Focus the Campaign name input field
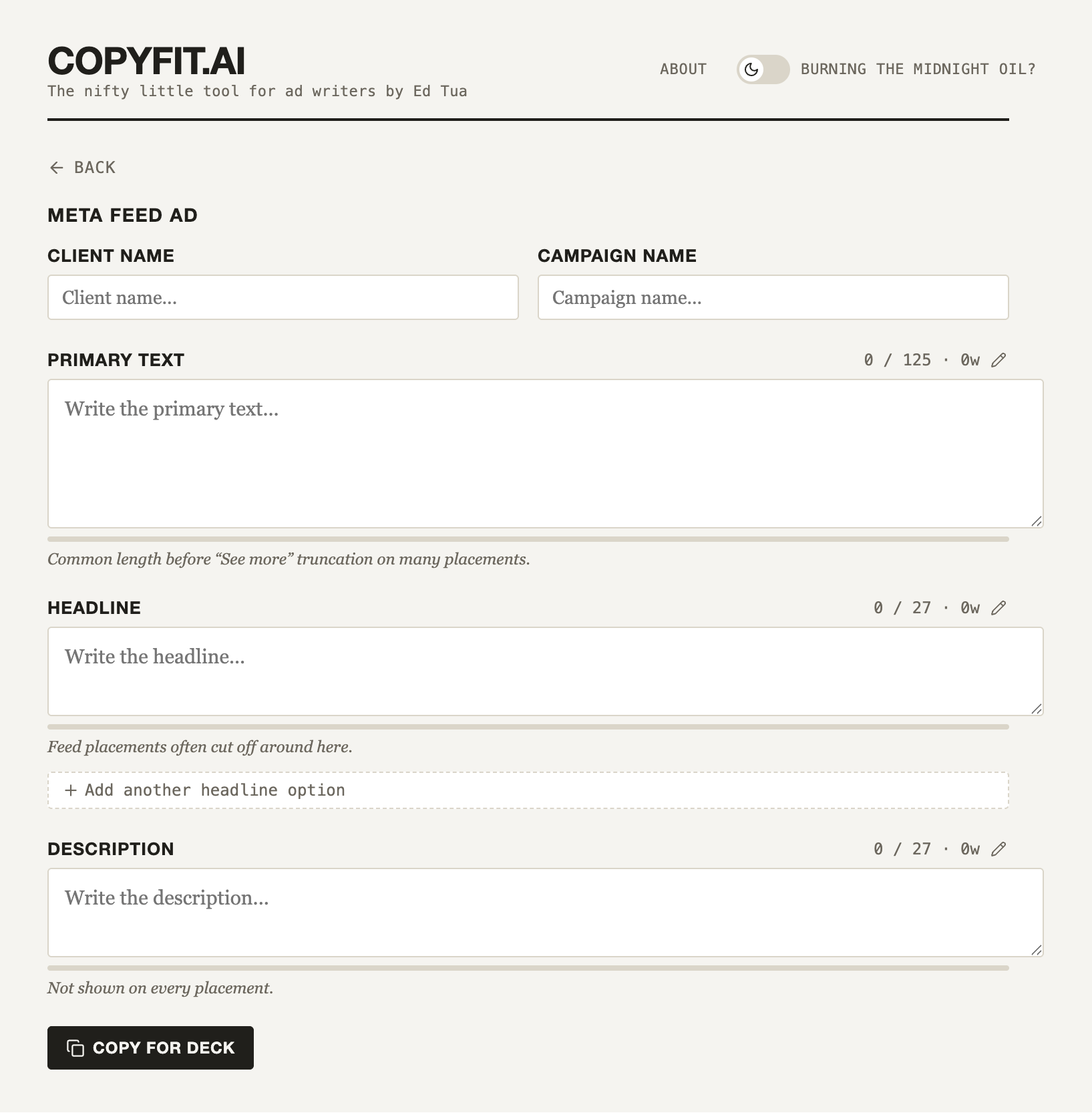The width and height of the screenshot is (1092, 1115). (x=773, y=297)
